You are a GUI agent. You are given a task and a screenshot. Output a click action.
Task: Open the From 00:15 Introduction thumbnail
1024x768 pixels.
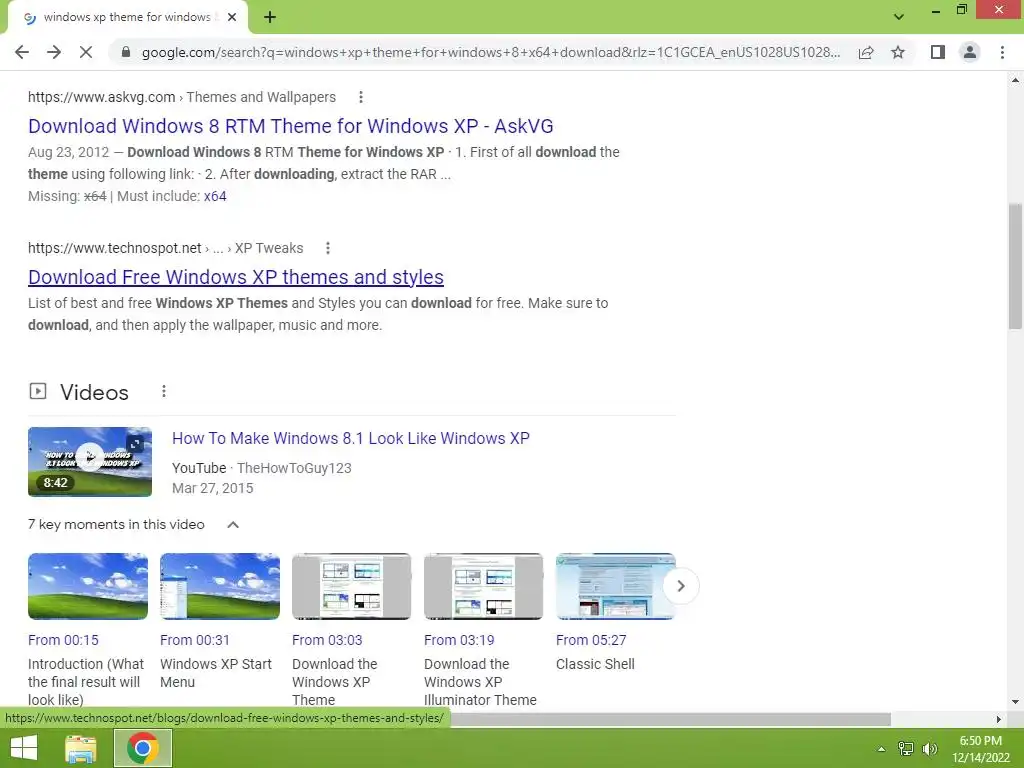coord(88,586)
